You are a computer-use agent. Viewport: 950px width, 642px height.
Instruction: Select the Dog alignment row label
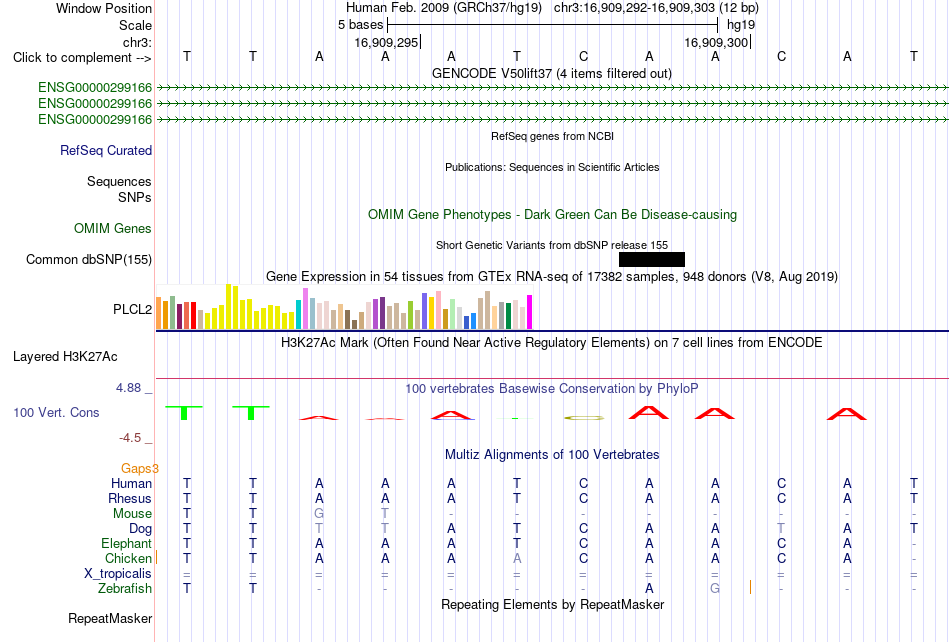tap(141, 529)
